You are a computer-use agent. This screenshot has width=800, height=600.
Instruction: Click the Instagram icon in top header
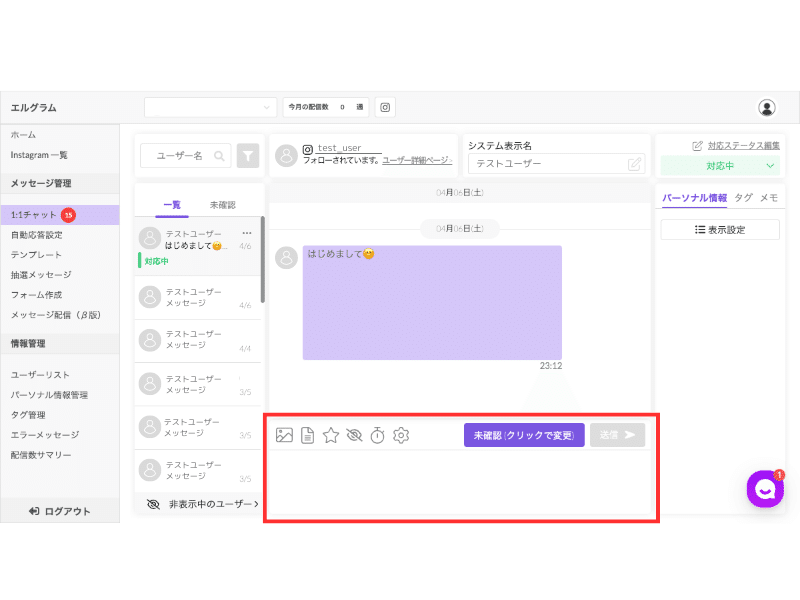pyautogui.click(x=385, y=107)
